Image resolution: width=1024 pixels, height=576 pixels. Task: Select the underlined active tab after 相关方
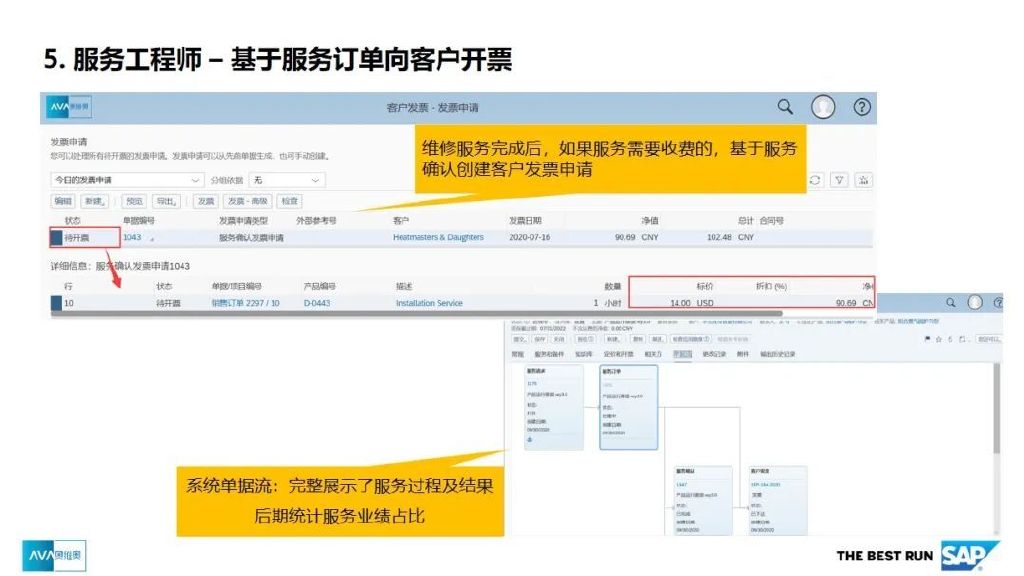click(x=682, y=354)
